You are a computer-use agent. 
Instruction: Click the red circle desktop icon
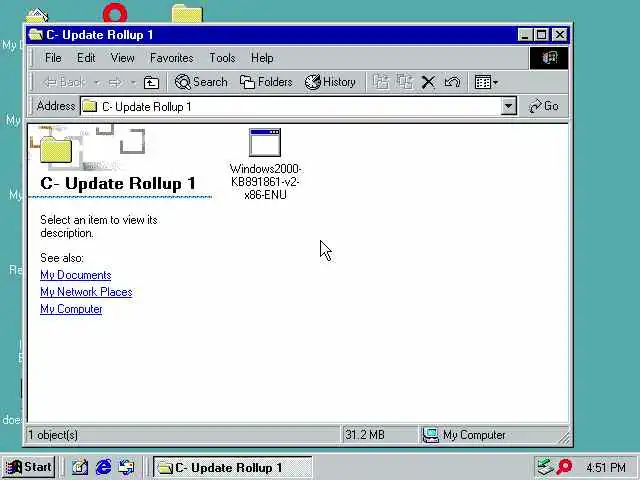(x=115, y=12)
